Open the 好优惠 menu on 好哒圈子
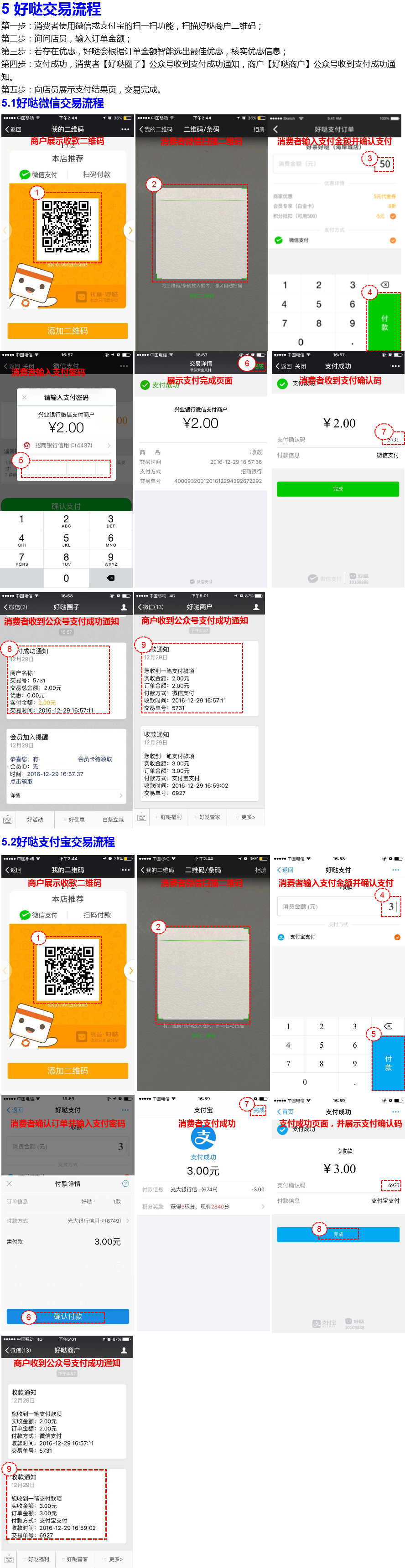The image size is (405, 1568). pyautogui.click(x=75, y=820)
